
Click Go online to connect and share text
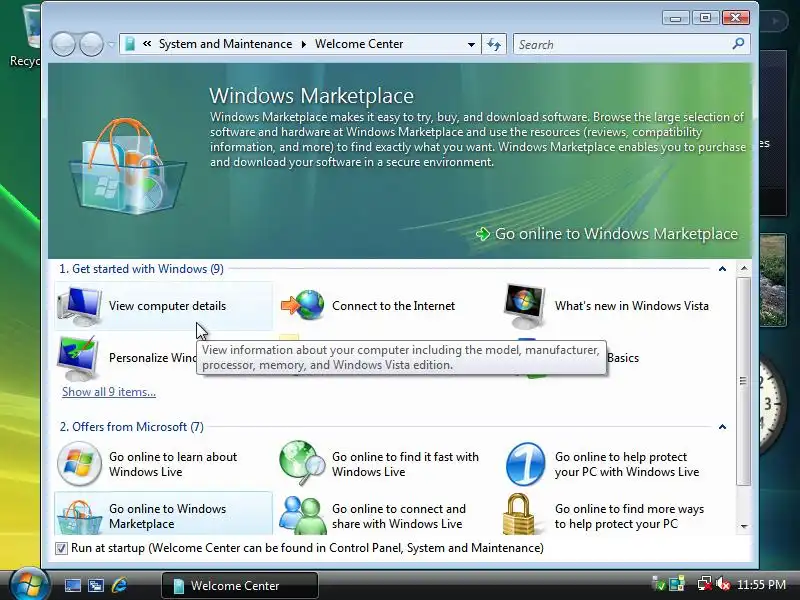(x=398, y=516)
